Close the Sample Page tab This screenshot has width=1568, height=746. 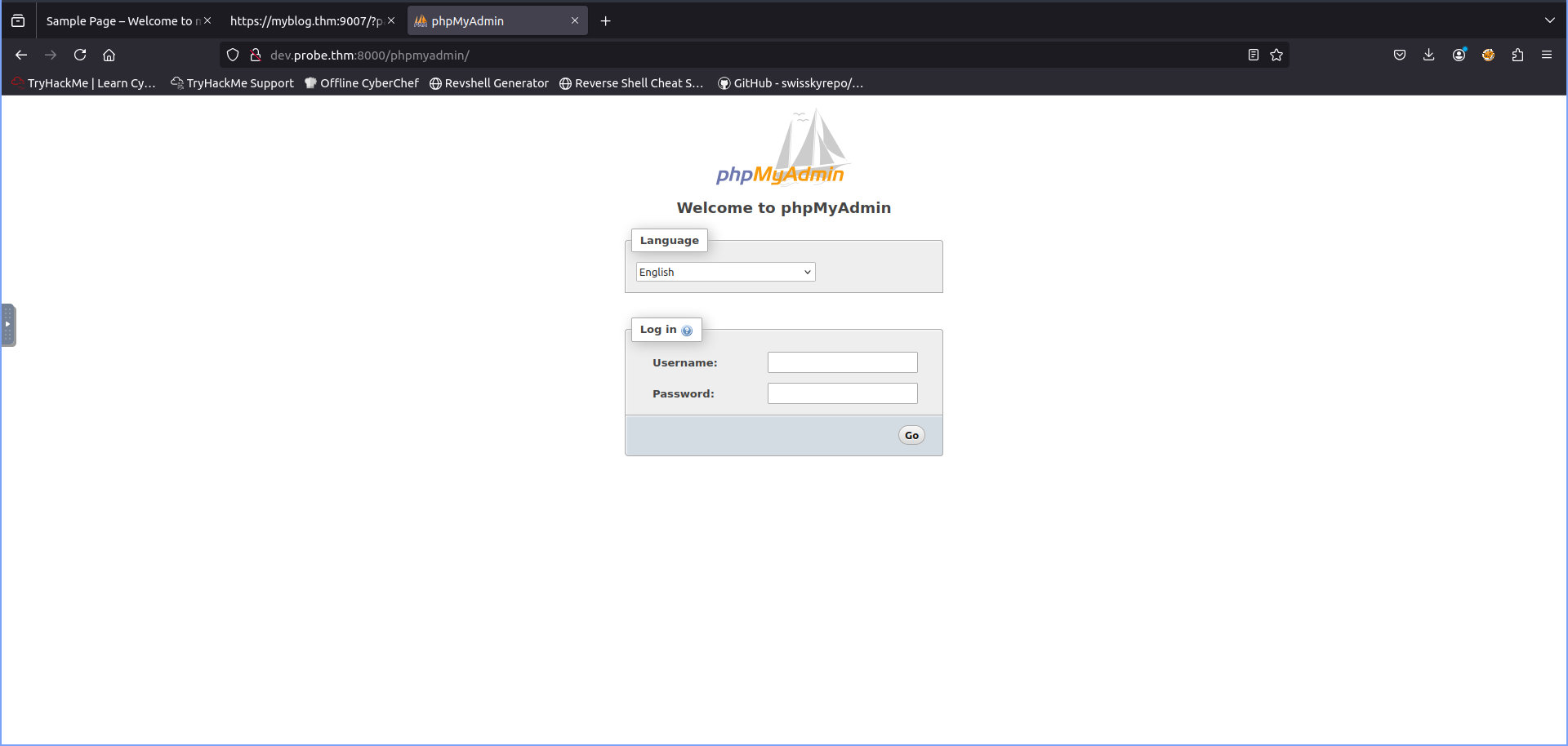(x=207, y=20)
